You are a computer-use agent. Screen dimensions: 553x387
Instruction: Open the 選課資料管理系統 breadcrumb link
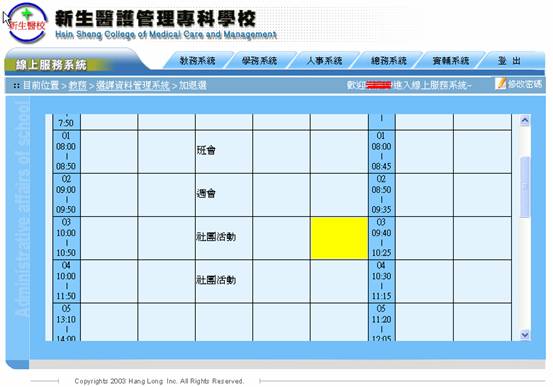(x=133, y=85)
